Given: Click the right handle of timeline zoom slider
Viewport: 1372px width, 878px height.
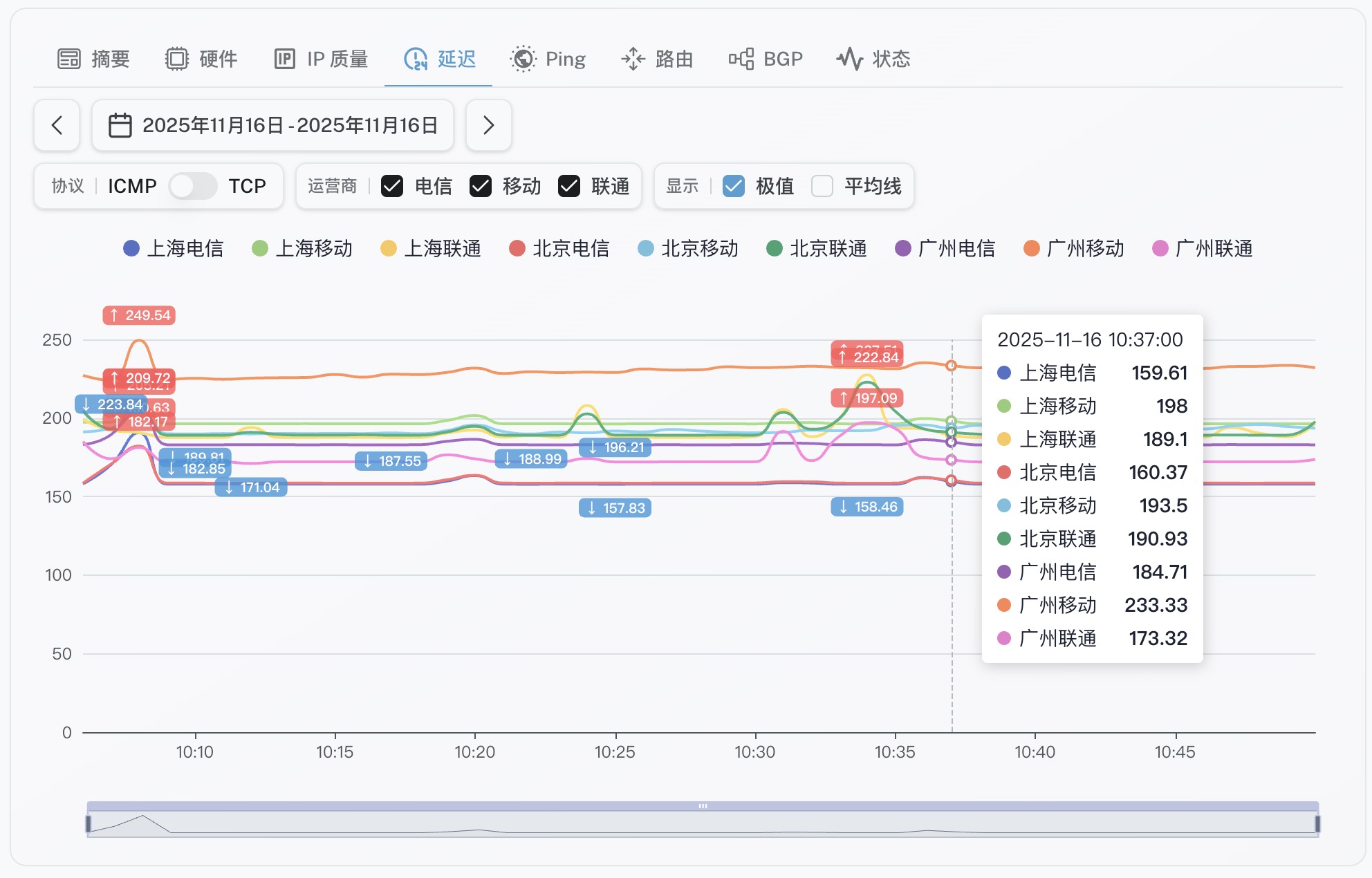Looking at the screenshot, I should [1317, 823].
